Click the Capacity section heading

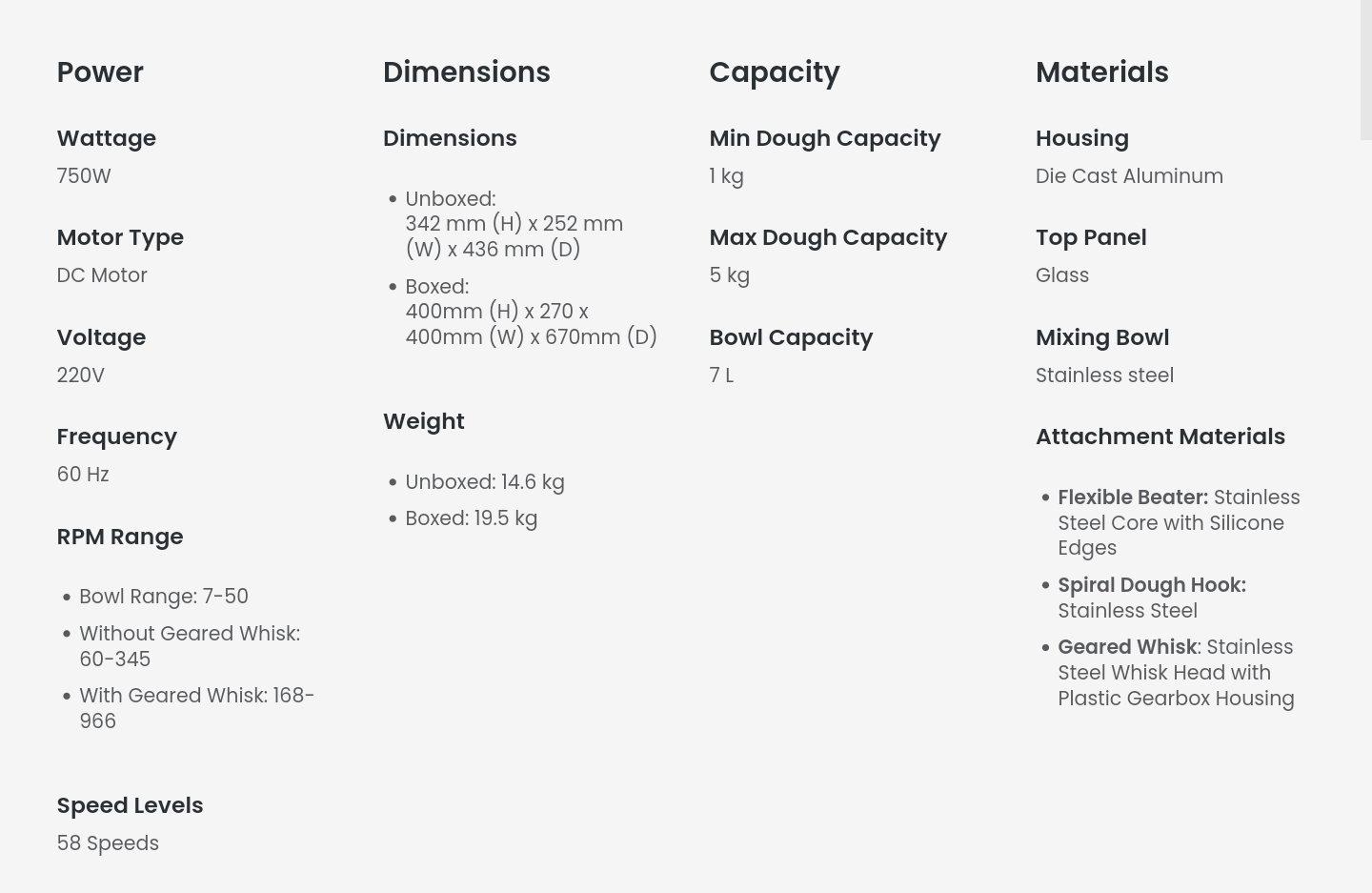point(774,72)
